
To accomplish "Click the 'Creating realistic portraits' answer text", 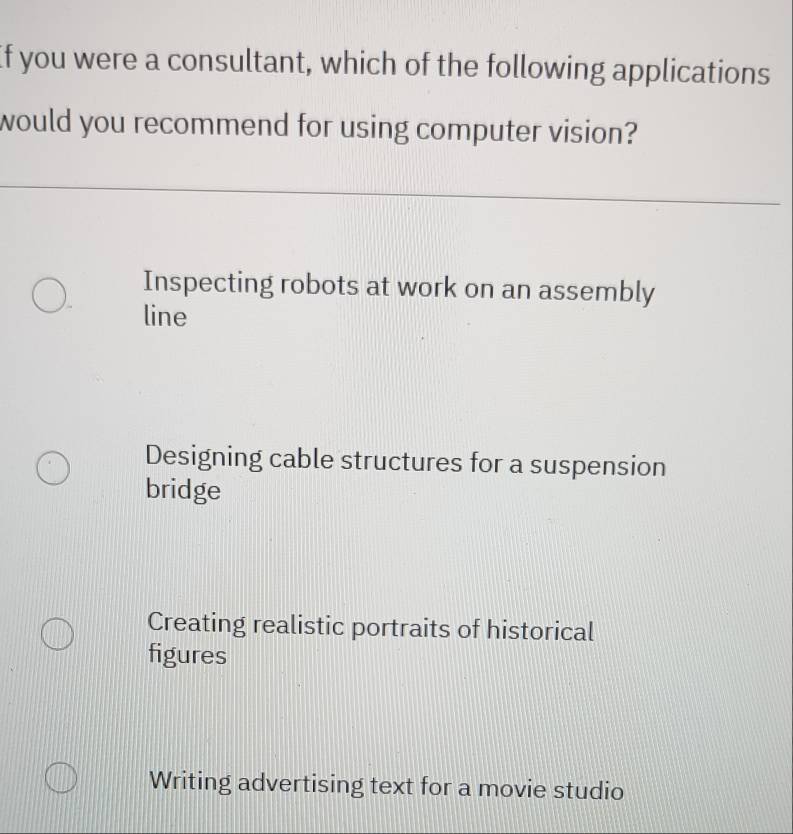I will pyautogui.click(x=370, y=628).
